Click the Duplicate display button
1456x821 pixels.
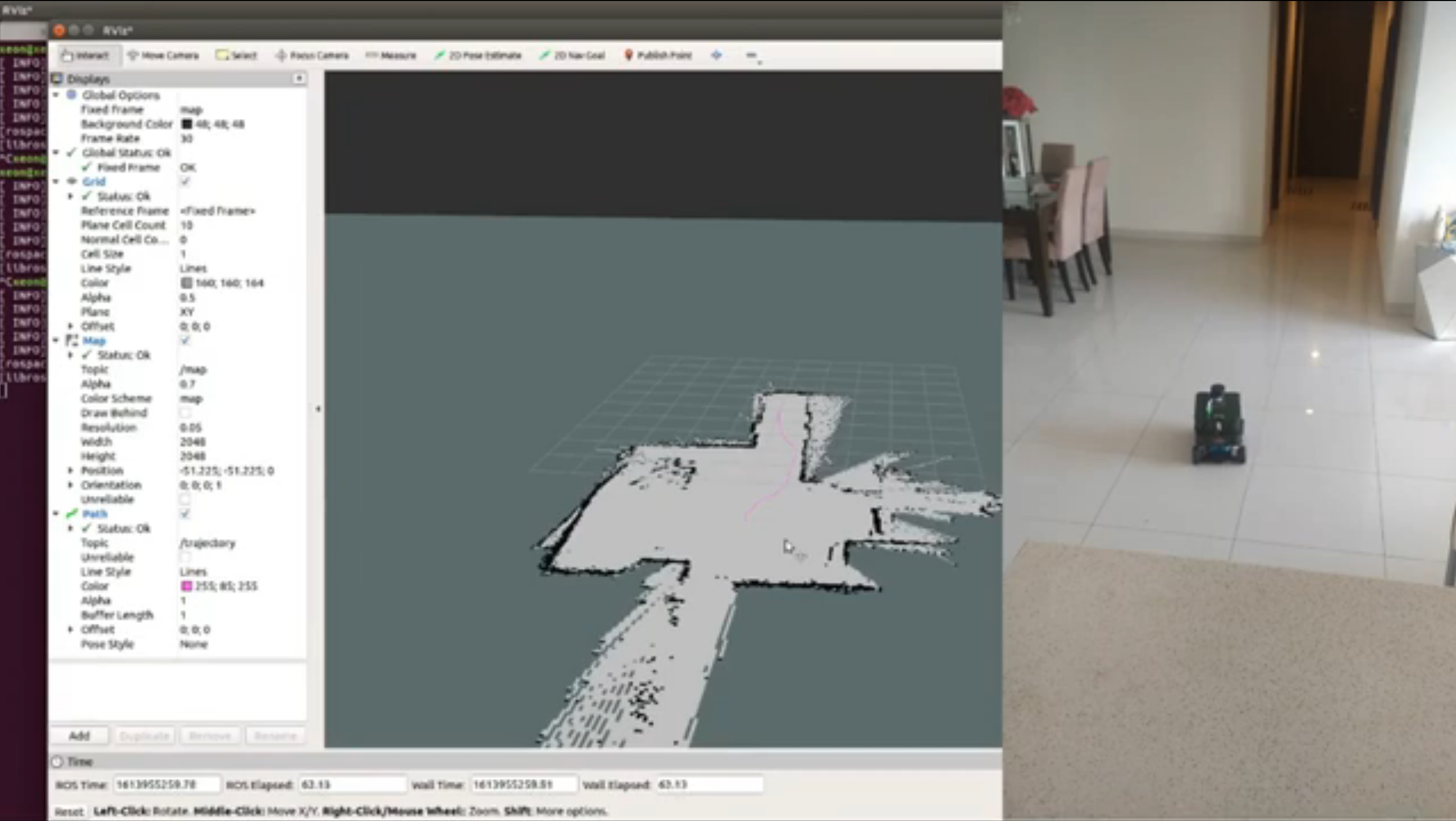145,736
